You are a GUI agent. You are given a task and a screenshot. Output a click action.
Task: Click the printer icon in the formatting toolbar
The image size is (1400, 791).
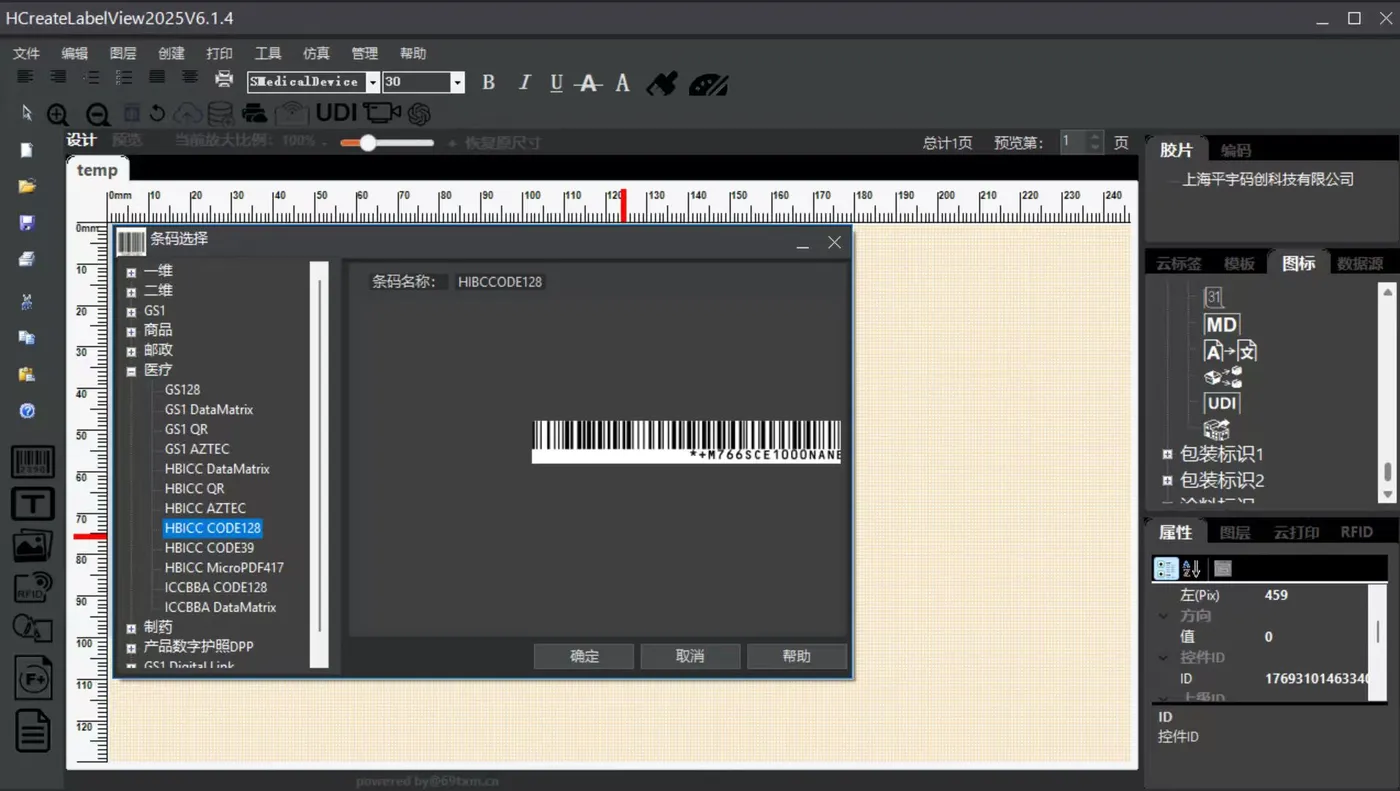(224, 80)
